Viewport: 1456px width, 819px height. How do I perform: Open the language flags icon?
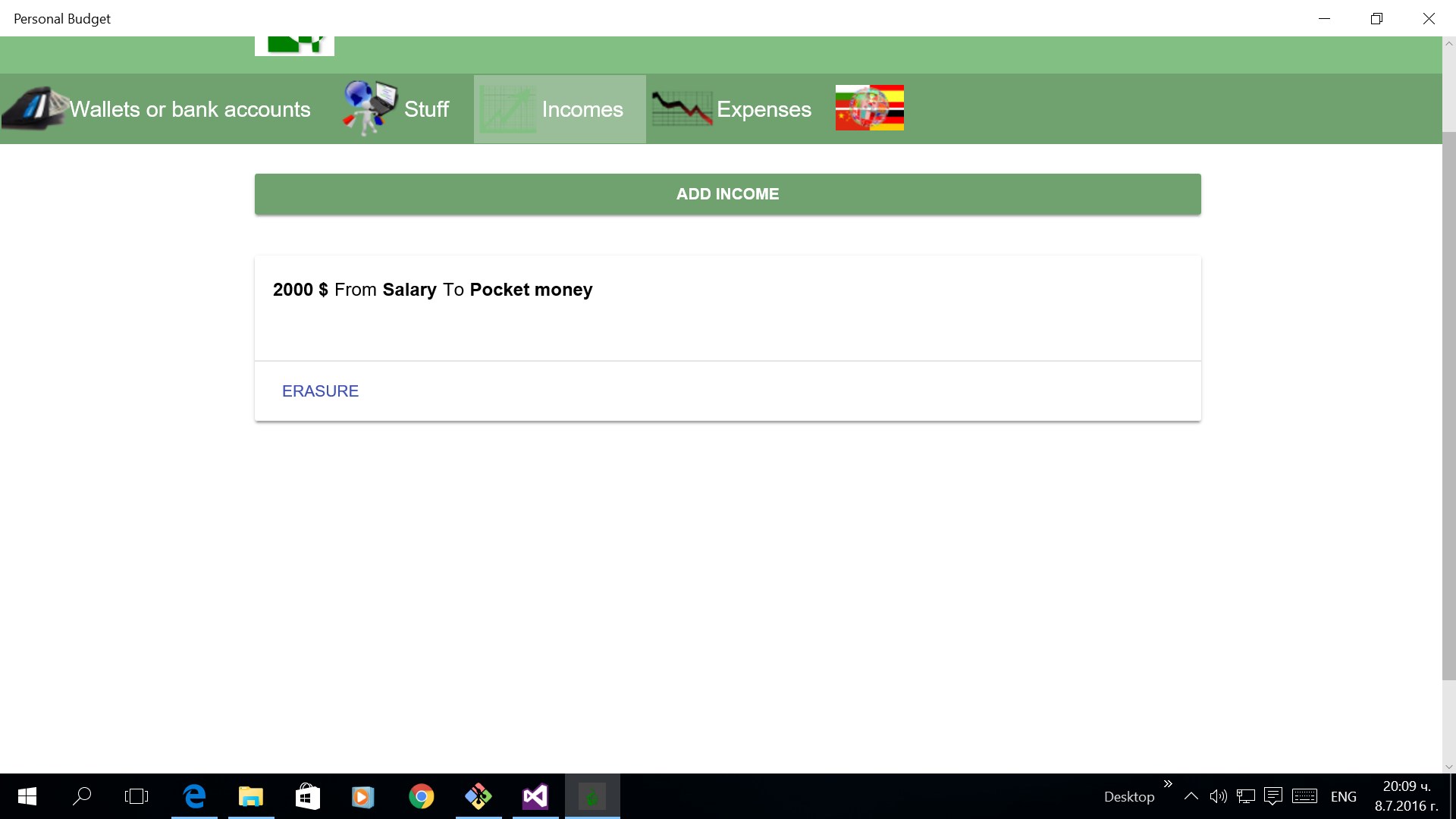pyautogui.click(x=869, y=108)
